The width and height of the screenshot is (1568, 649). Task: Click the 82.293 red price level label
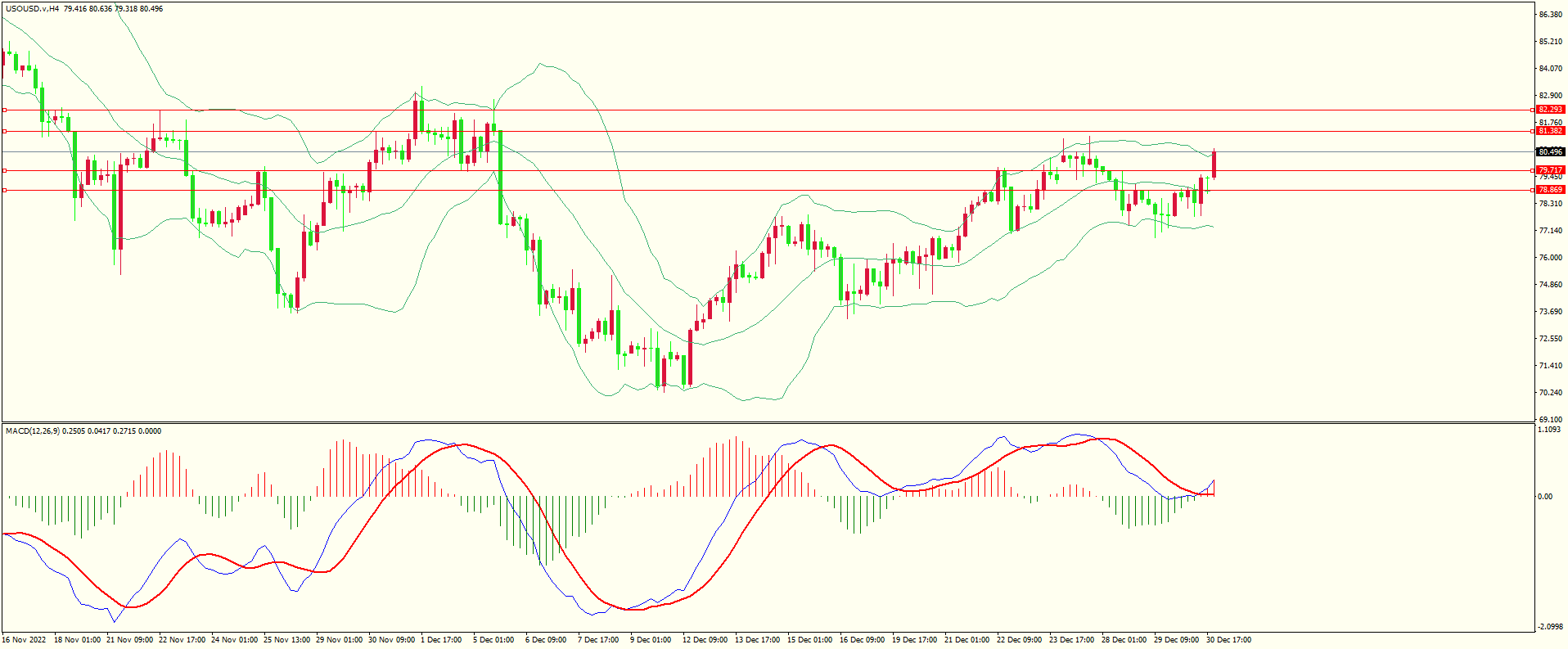coord(1550,110)
